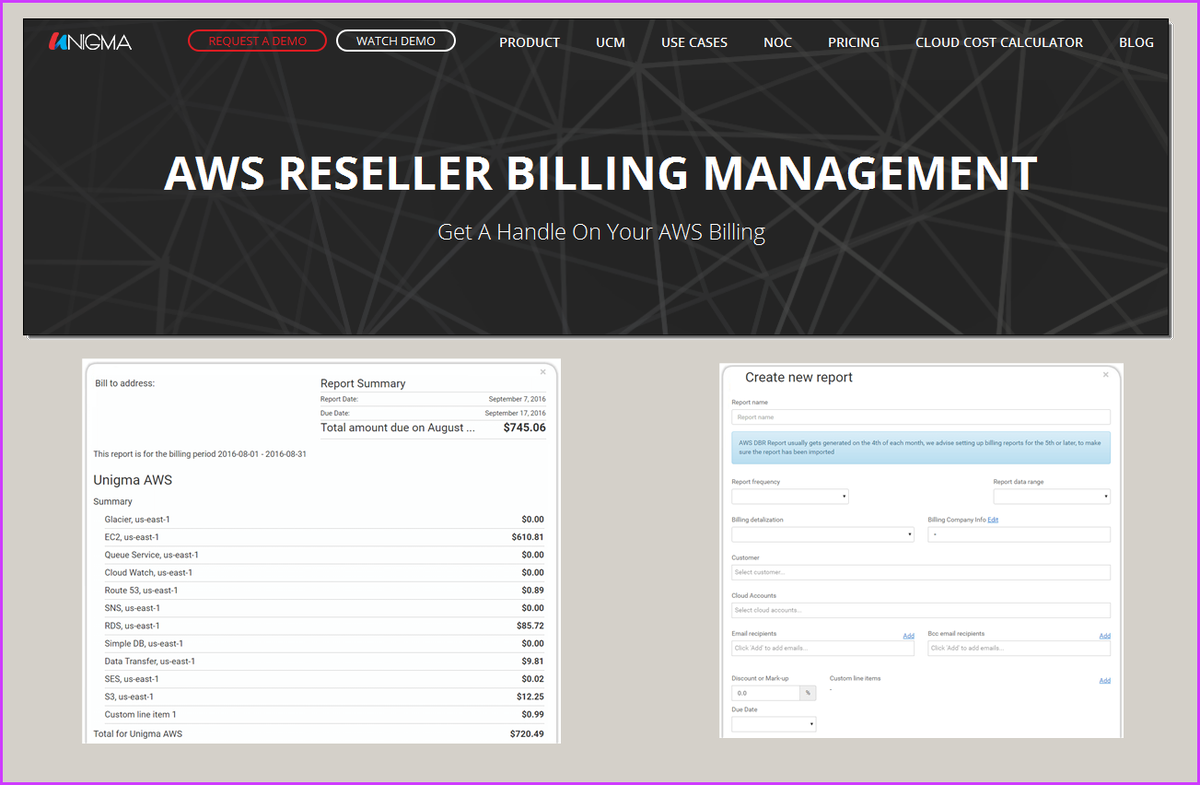
Task: Click the blue AWS DBR Report notice
Action: coord(921,447)
